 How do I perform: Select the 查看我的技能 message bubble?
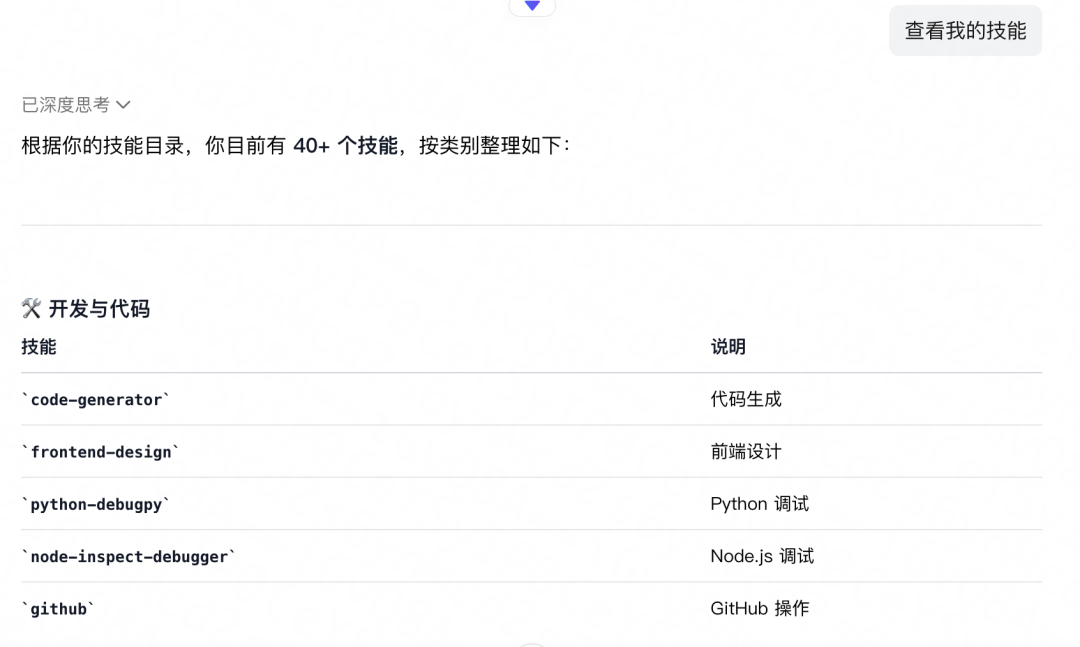click(x=965, y=30)
